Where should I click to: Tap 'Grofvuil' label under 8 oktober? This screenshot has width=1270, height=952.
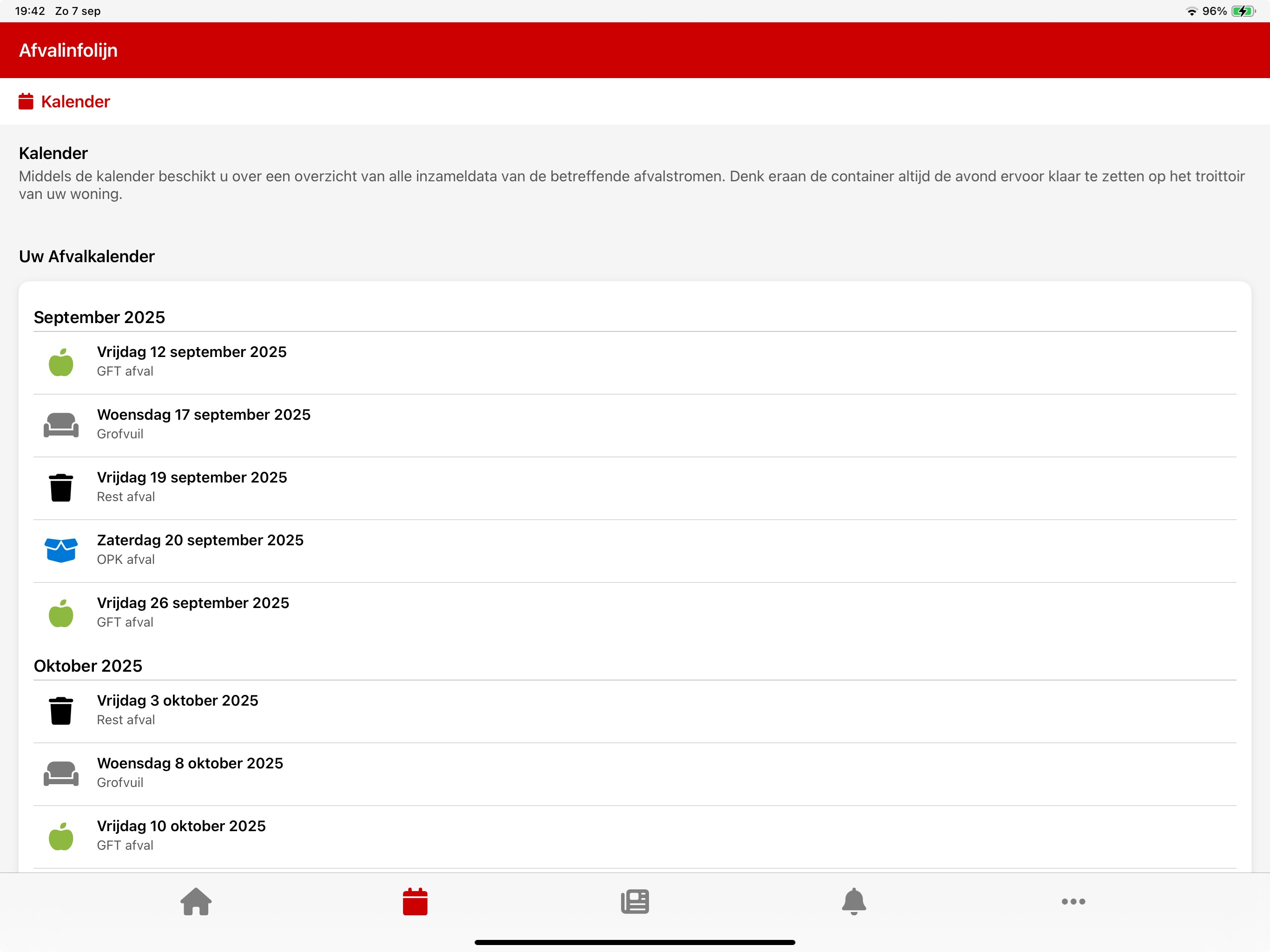click(120, 783)
